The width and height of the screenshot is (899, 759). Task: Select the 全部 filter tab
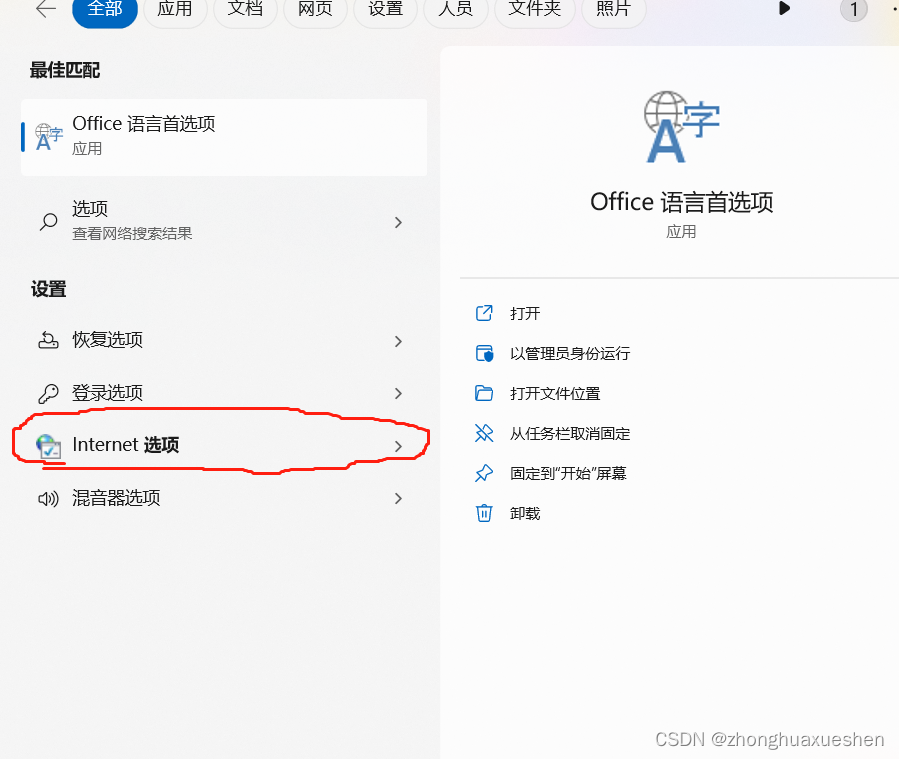coord(105,9)
